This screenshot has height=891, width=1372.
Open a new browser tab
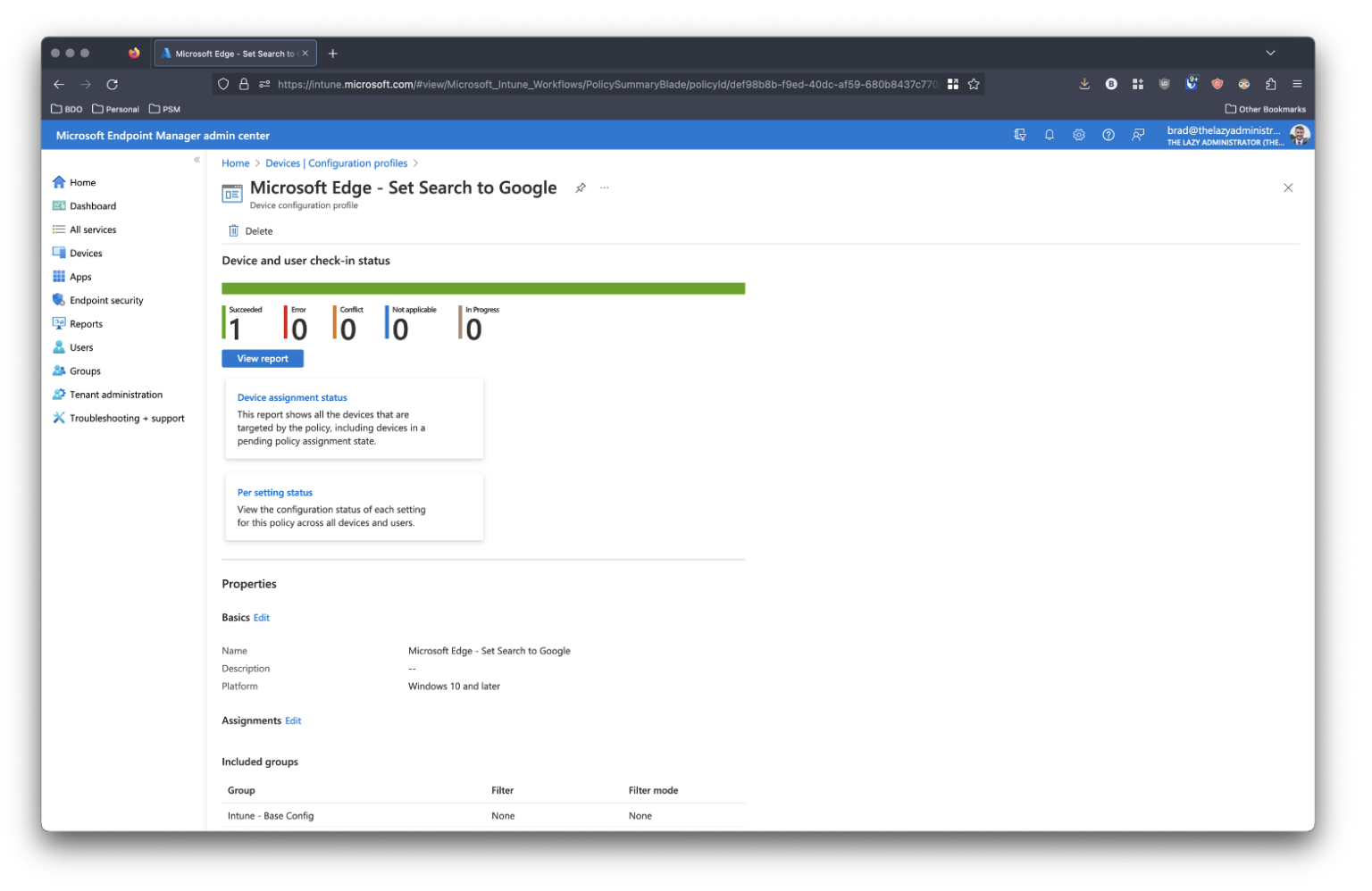coord(333,54)
